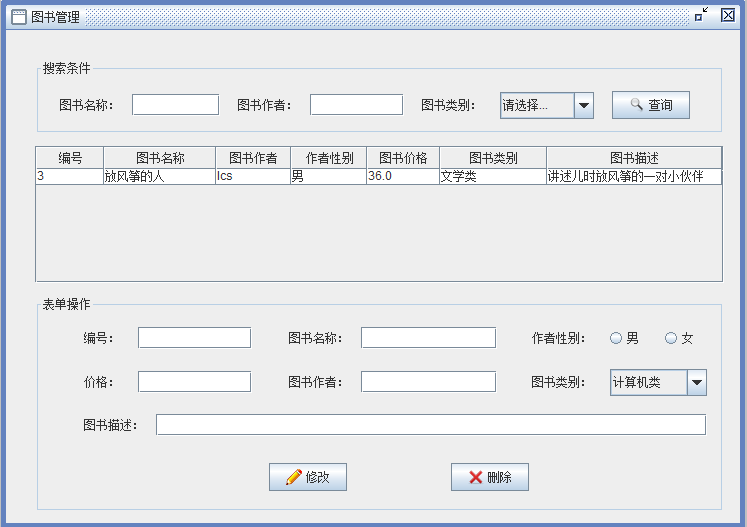Image resolution: width=747 pixels, height=527 pixels.
Task: Click the 编号 input field in form
Action: (x=194, y=338)
